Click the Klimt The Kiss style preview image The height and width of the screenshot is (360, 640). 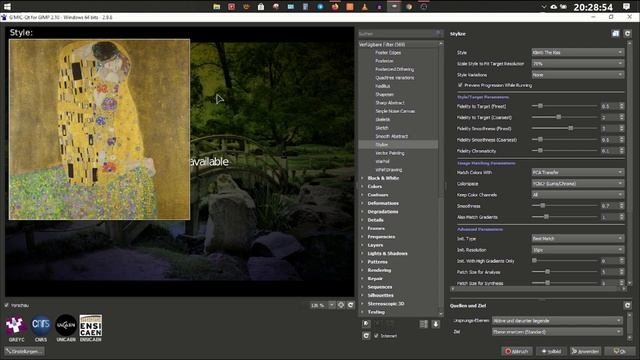tap(99, 129)
